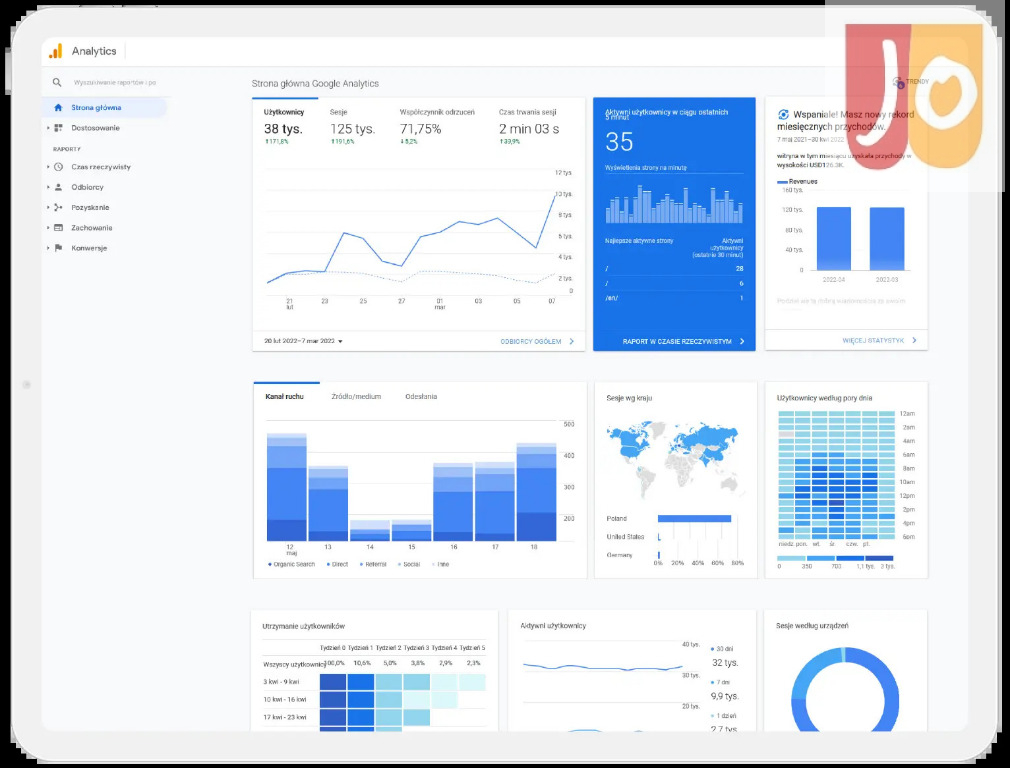Click the Revenues legend marker

782,182
